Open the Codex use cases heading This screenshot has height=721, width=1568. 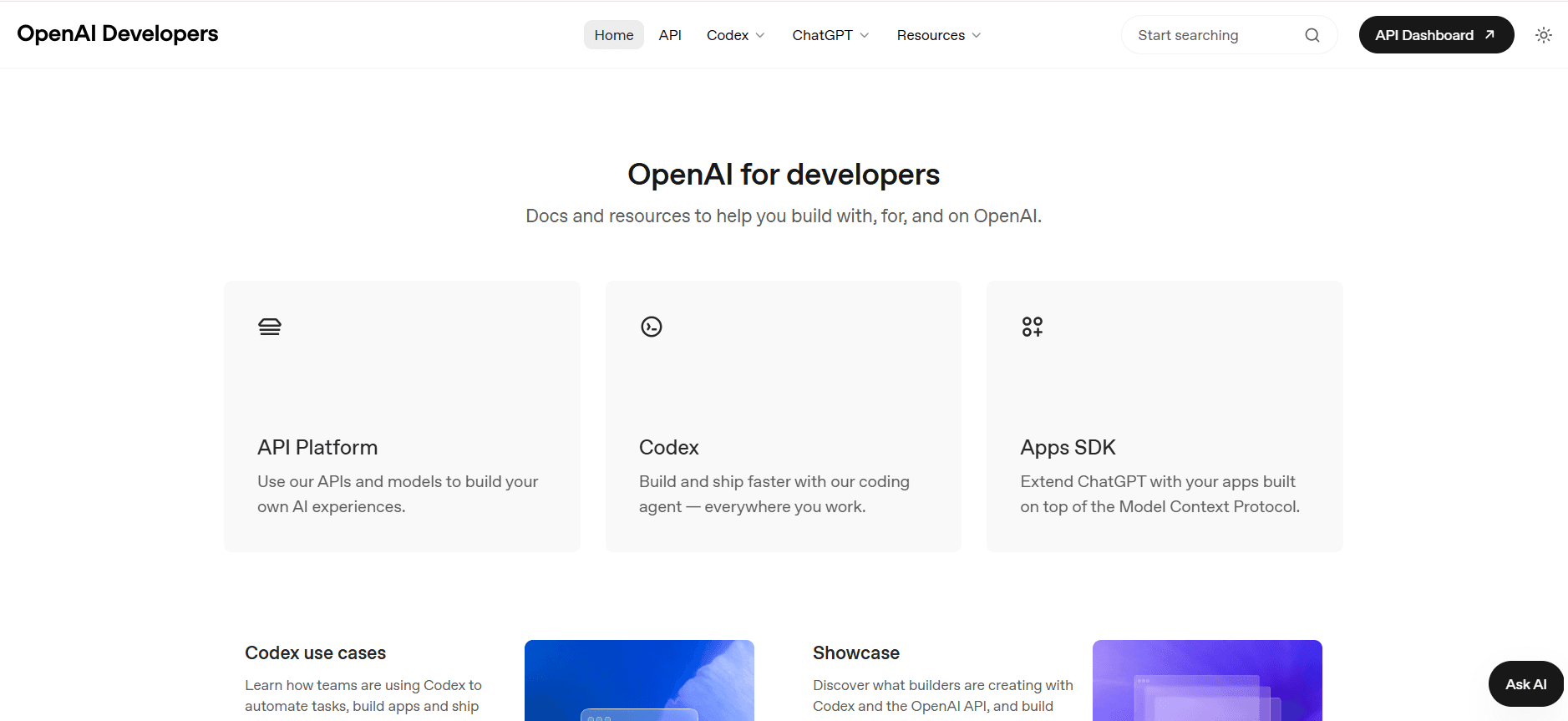click(x=315, y=653)
